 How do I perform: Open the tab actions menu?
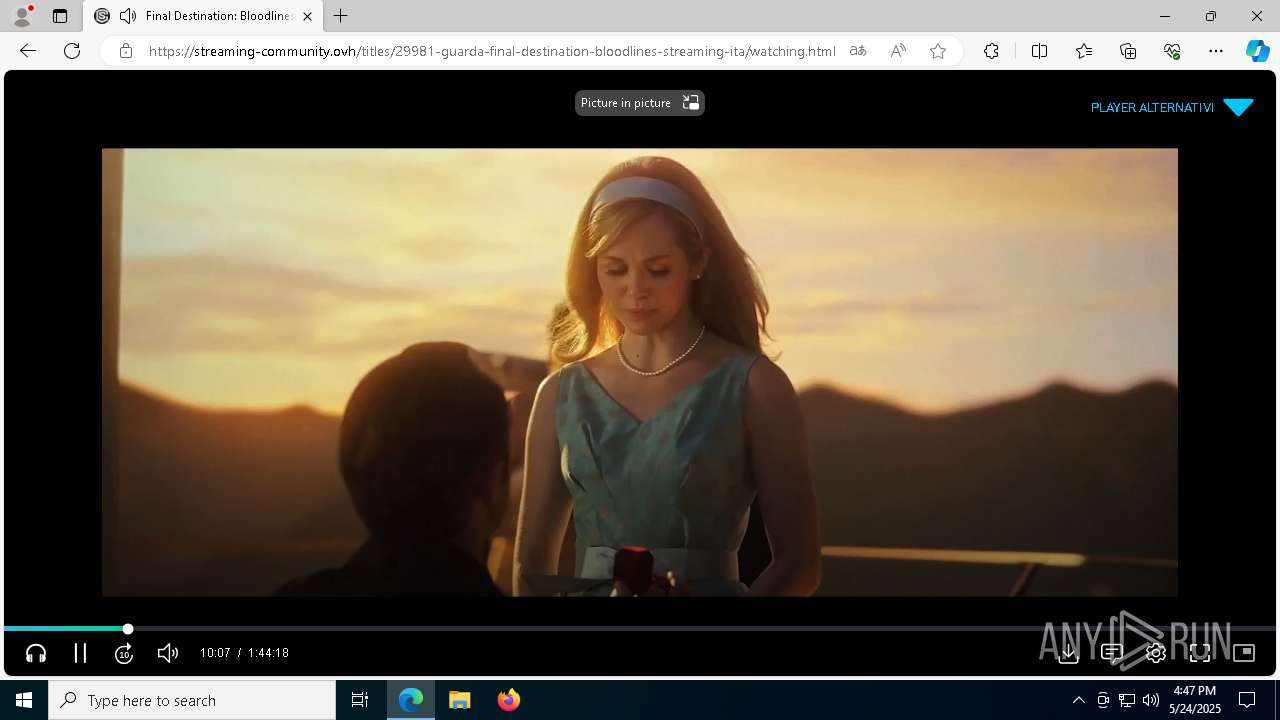point(60,16)
